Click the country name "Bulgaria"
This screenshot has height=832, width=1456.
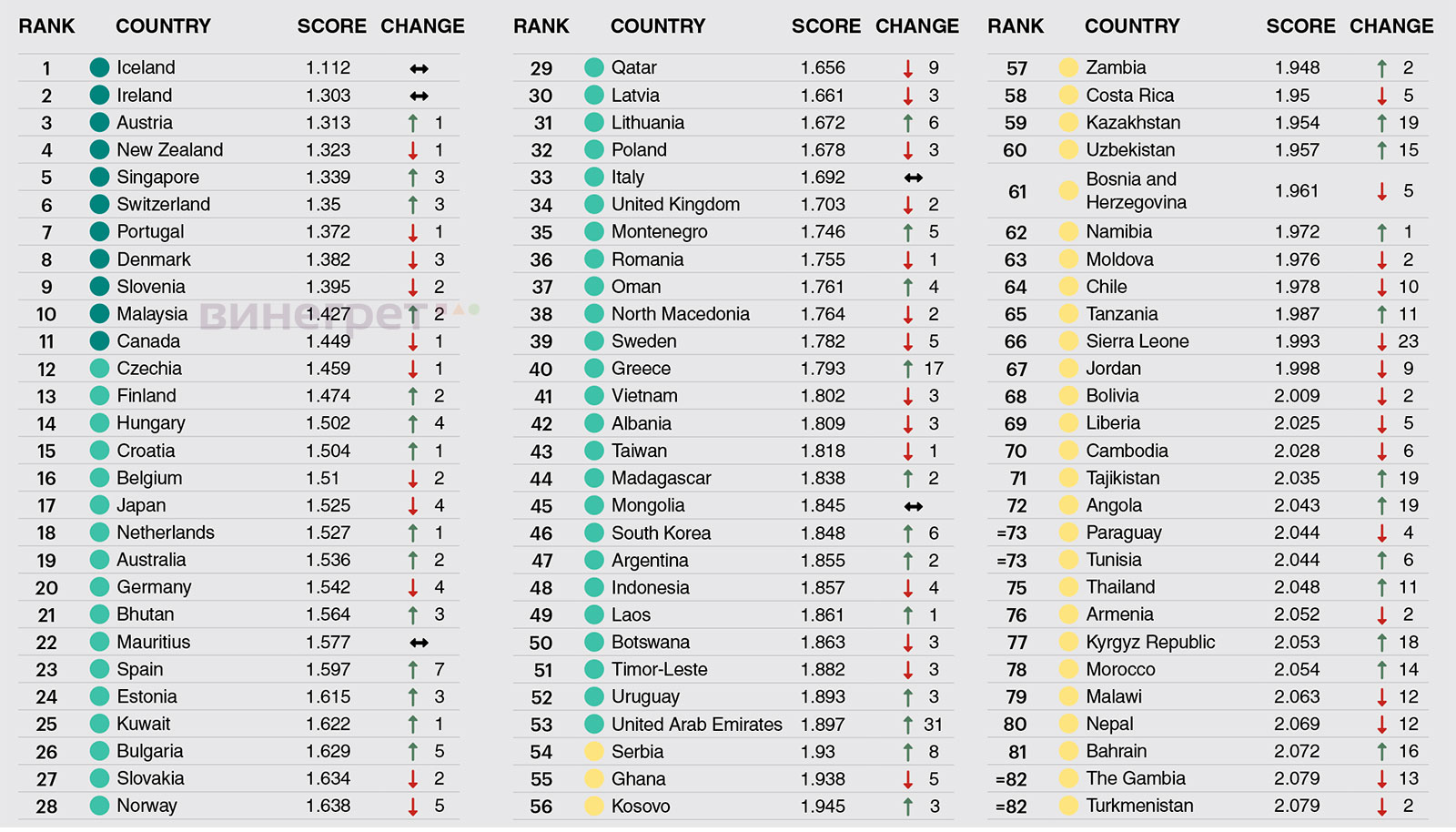click(x=150, y=751)
